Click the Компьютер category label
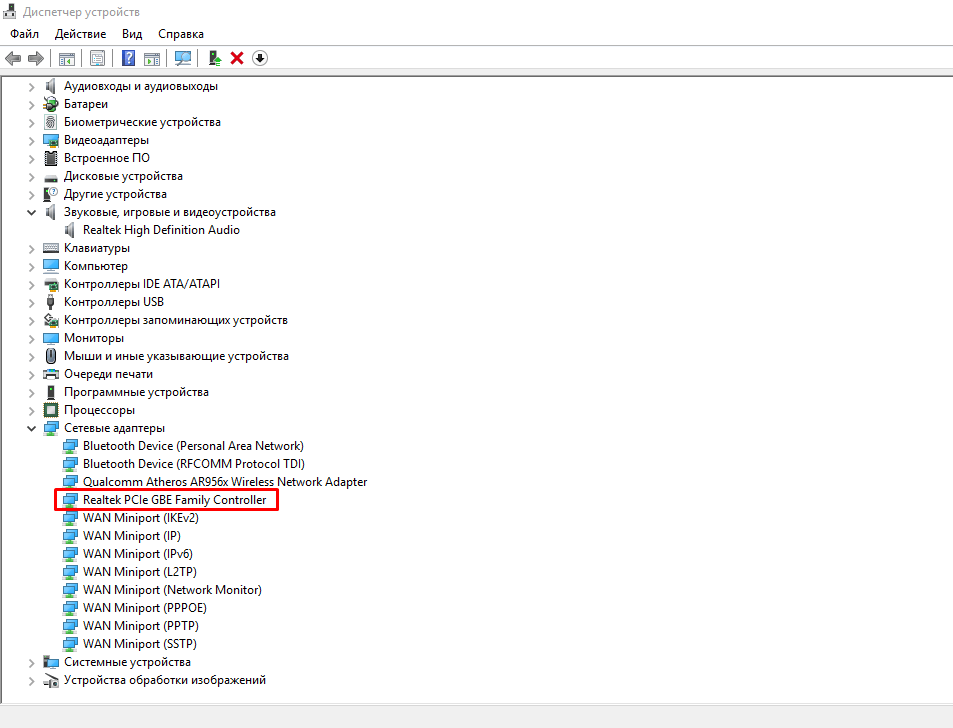Screen dimensions: 953x728 coord(96,266)
